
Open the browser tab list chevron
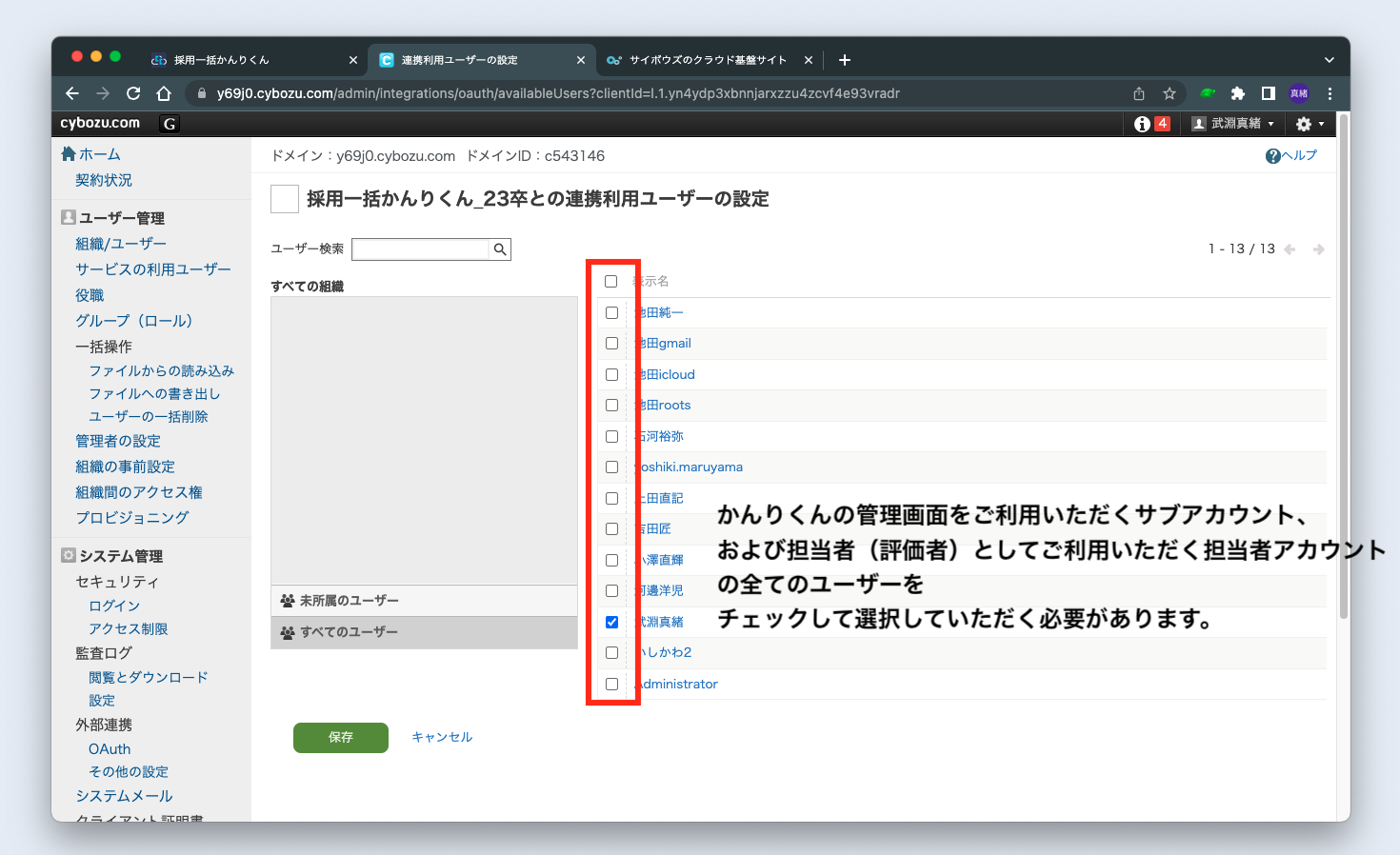click(x=1329, y=60)
